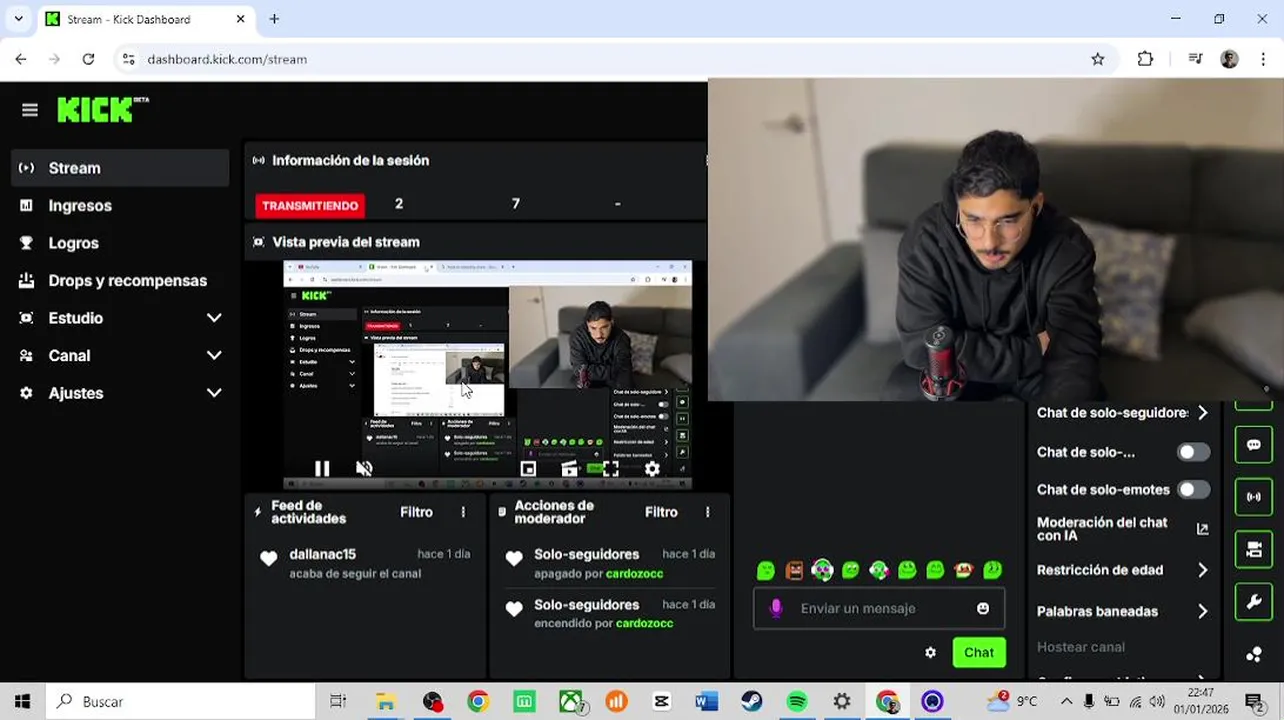This screenshot has height=720, width=1284.
Task: Open Filtro in Acciones de moderador
Action: tap(661, 512)
